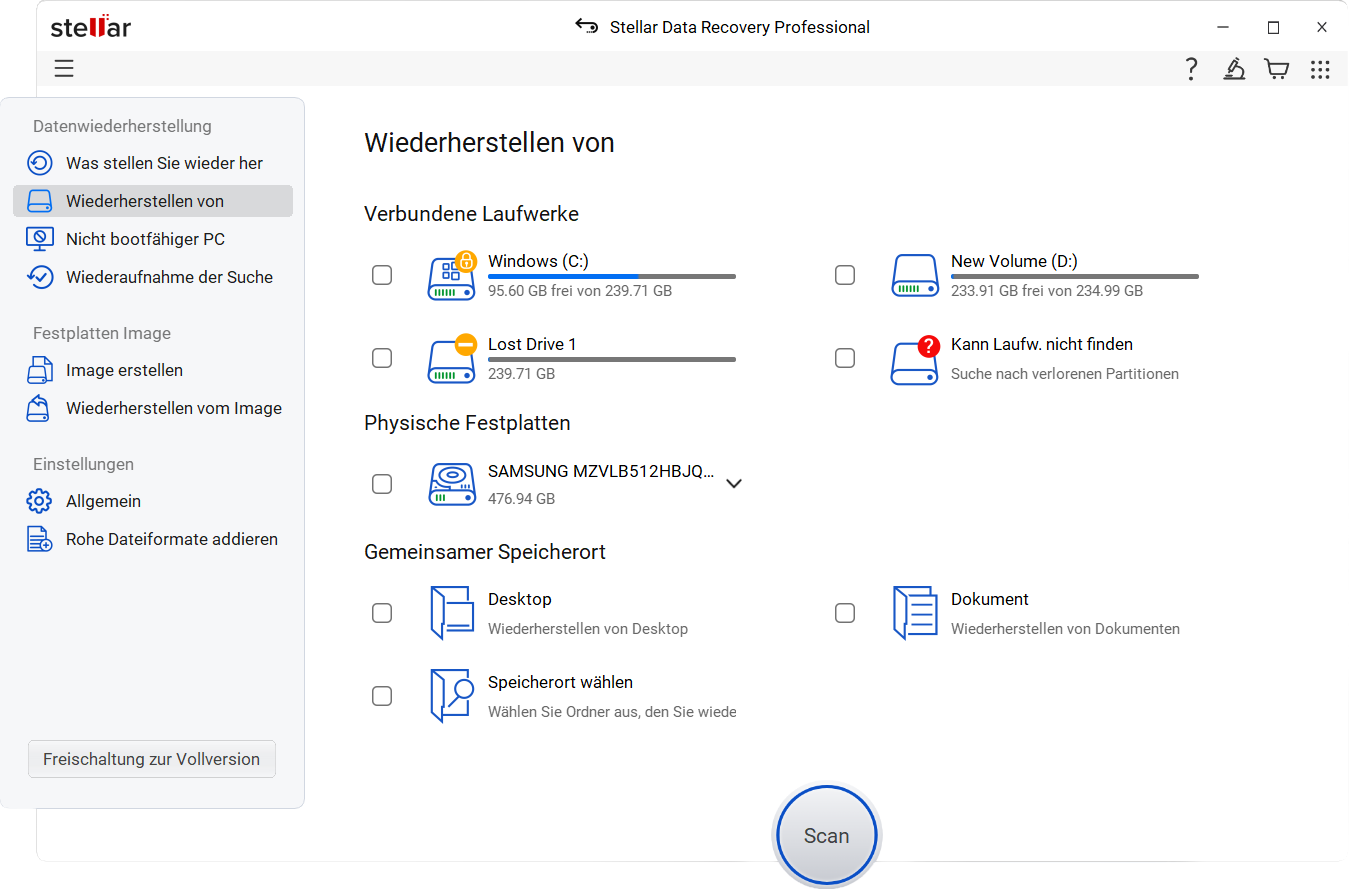The image size is (1349, 889).
Task: Click the Wiederaufnahme der Suche icon
Action: pos(40,277)
